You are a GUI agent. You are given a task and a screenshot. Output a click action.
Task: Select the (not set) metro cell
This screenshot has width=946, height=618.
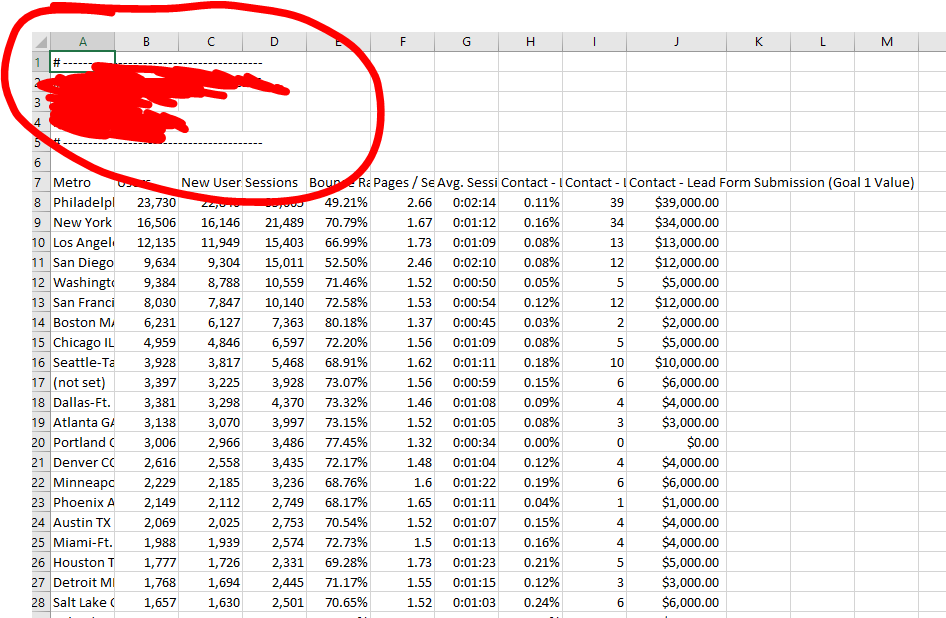[82, 382]
